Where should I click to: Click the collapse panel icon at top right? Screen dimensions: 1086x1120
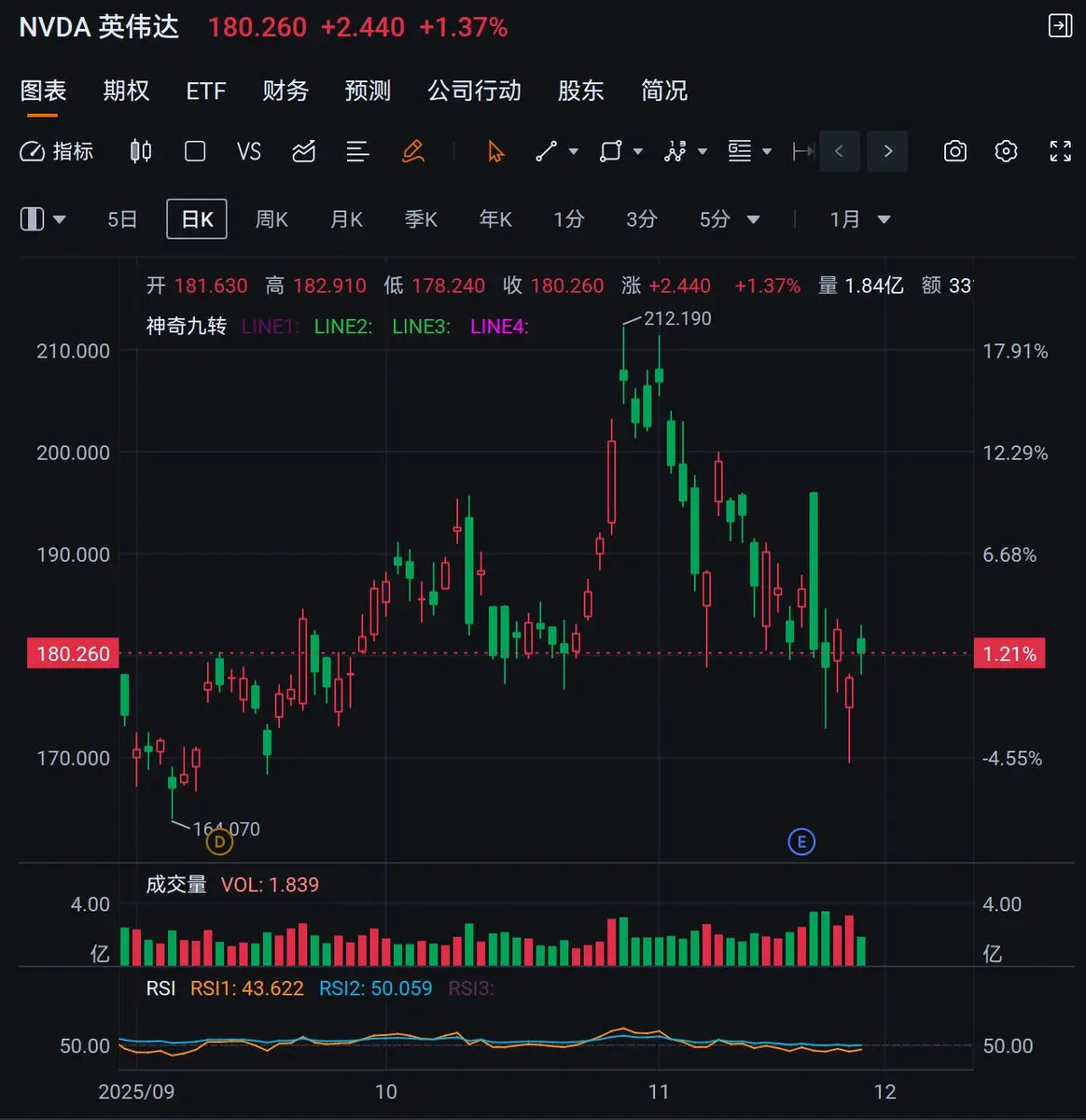(1061, 25)
